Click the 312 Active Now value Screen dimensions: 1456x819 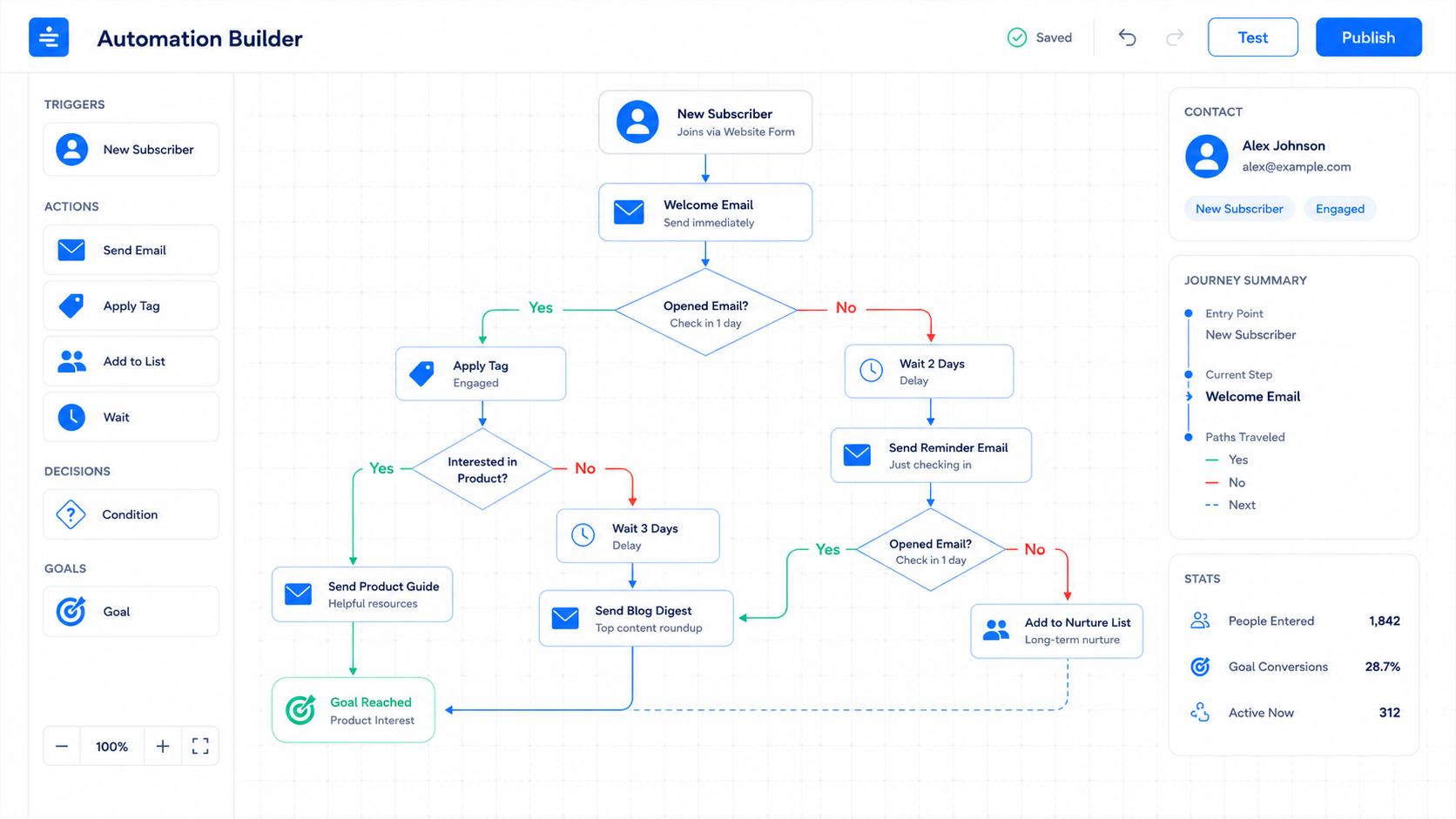tap(1390, 713)
